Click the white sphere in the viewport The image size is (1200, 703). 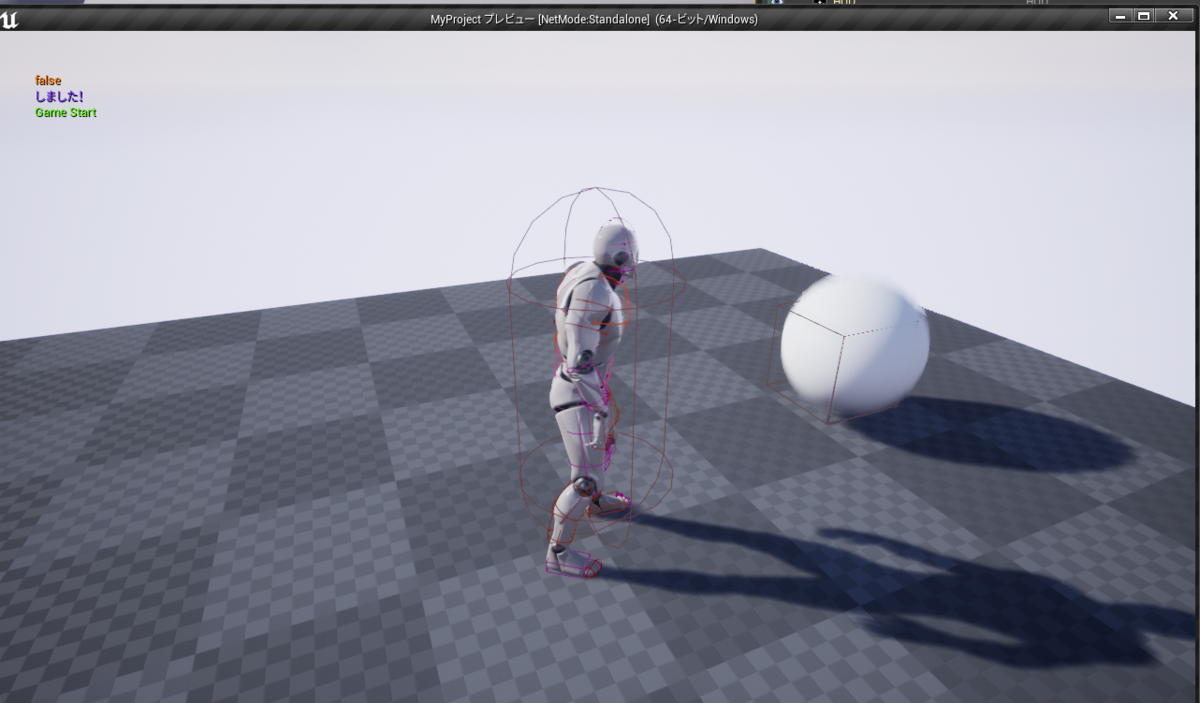[x=855, y=344]
